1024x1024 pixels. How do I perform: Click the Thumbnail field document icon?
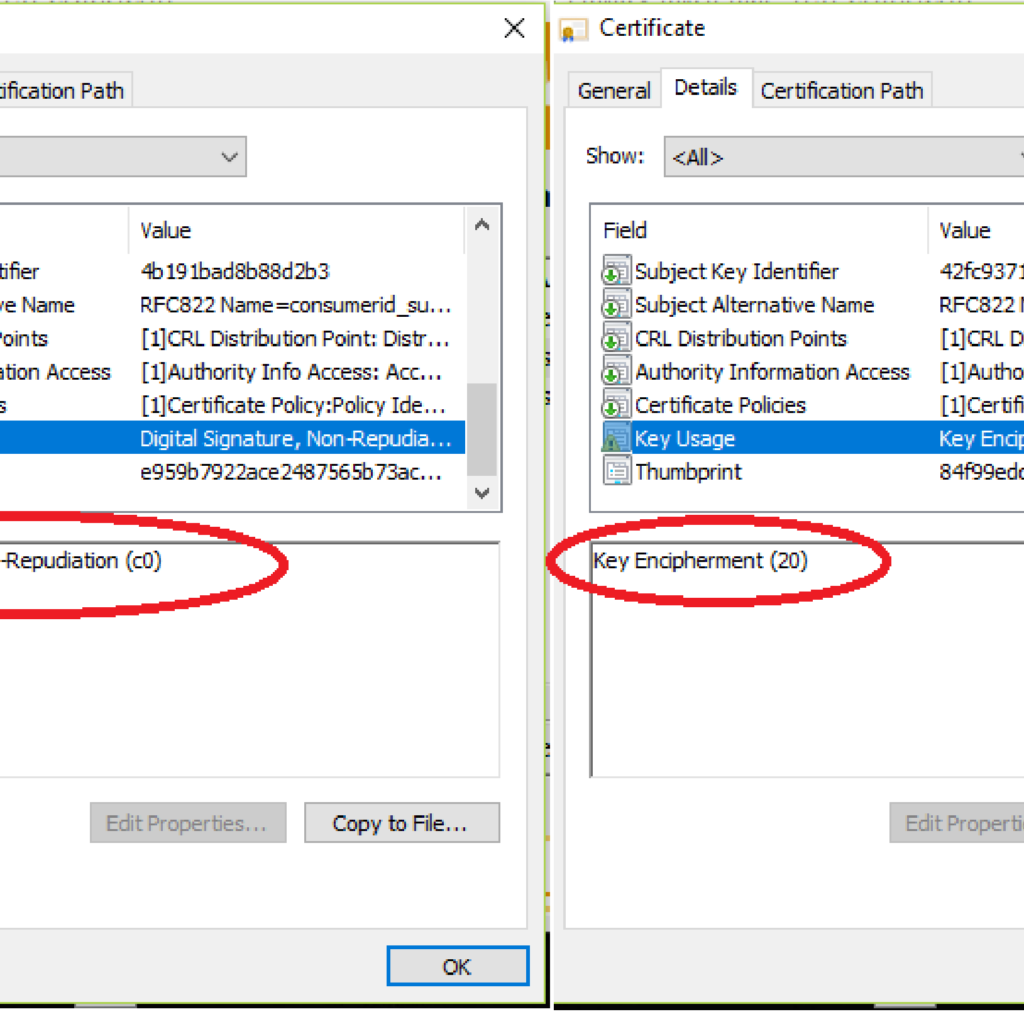(616, 472)
